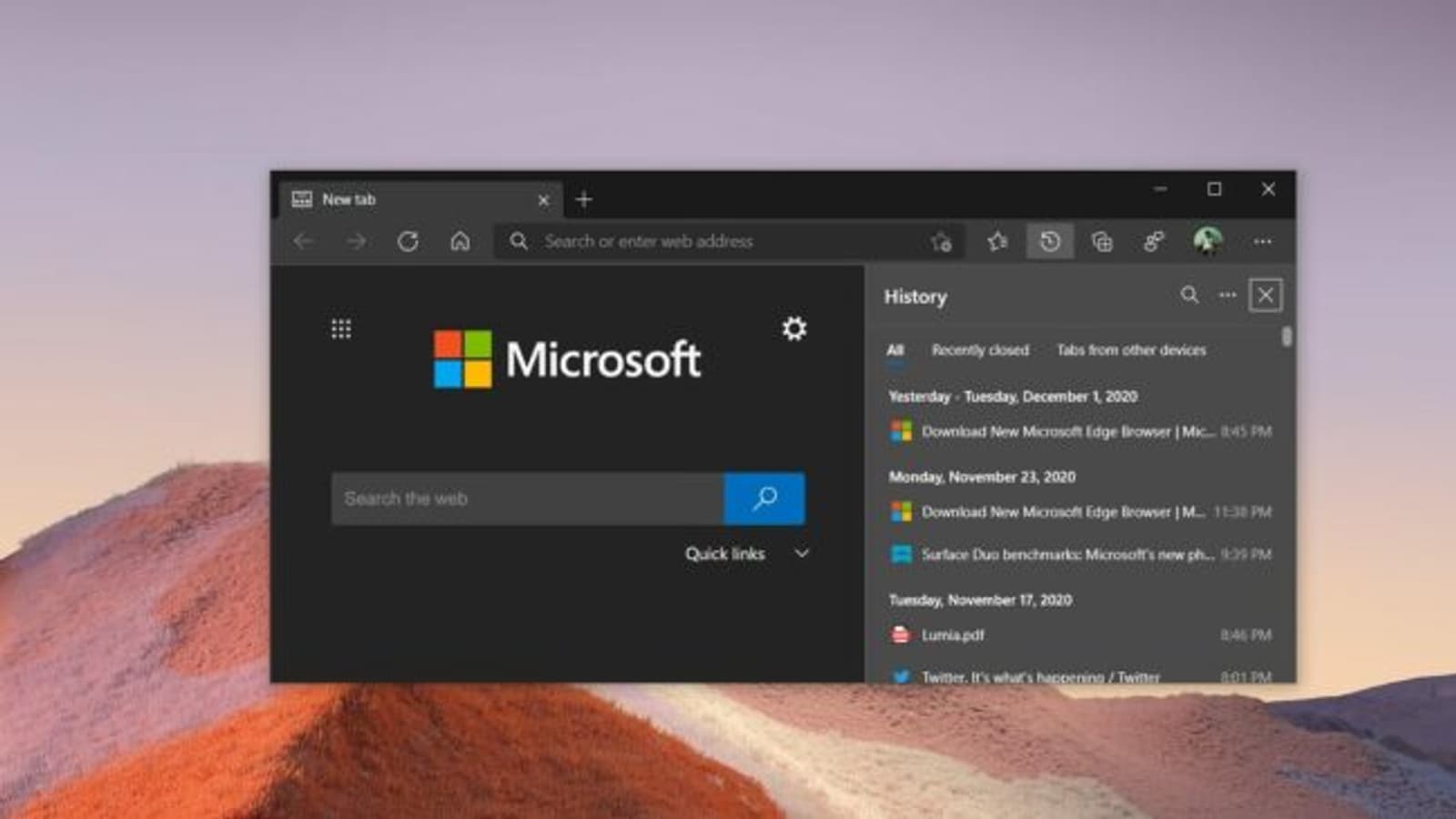Click the blue web search button
1456x819 pixels.
point(764,499)
